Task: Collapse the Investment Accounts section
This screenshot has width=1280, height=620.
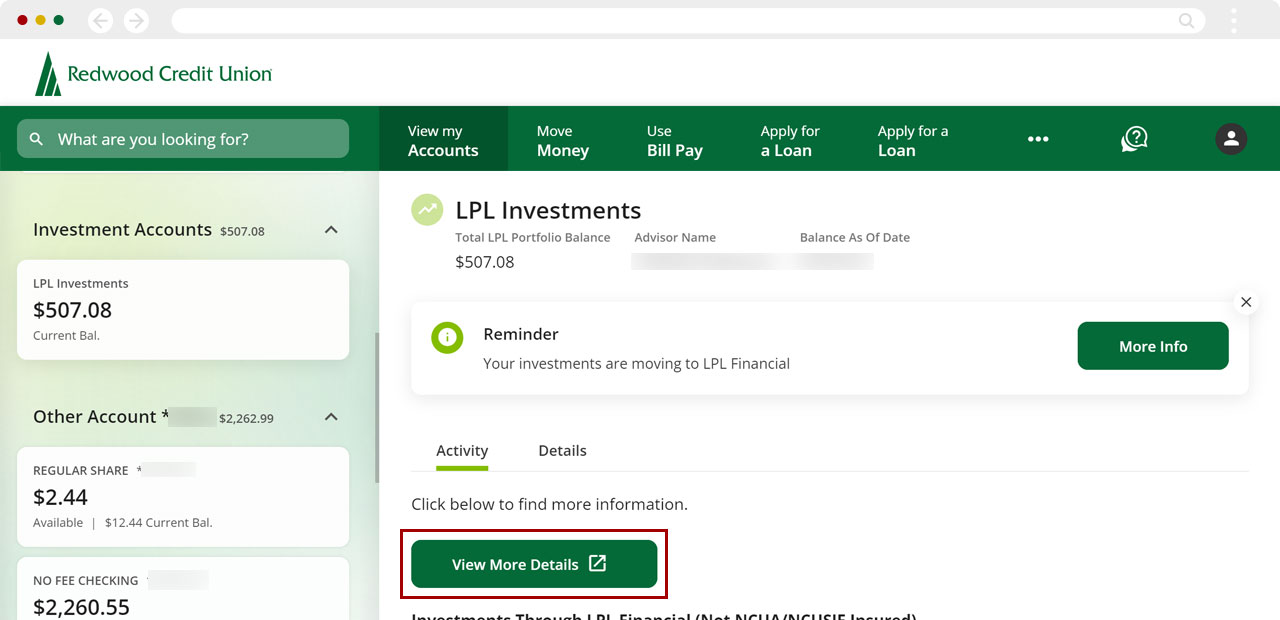Action: [x=331, y=230]
